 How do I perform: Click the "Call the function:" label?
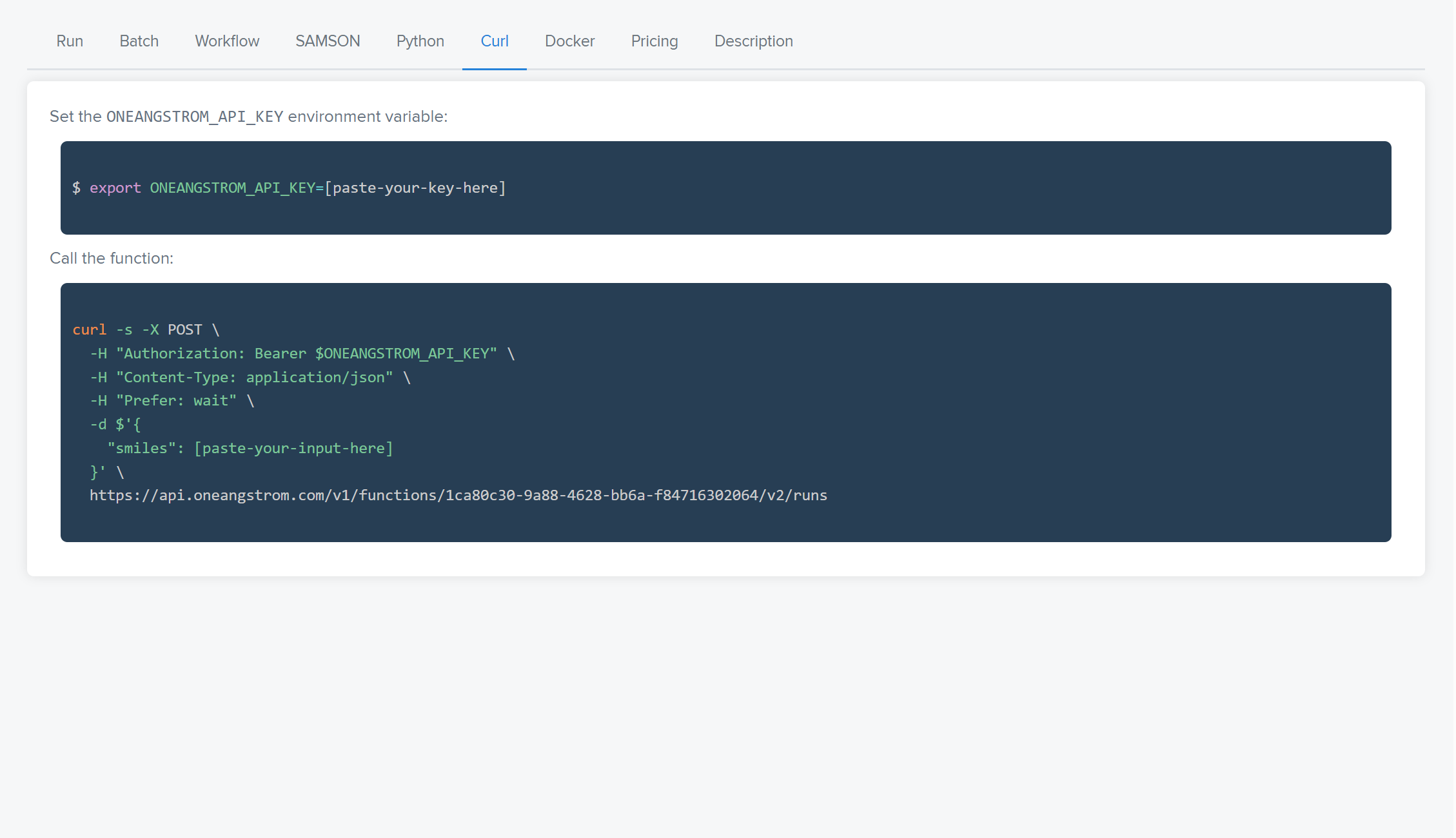tap(112, 258)
